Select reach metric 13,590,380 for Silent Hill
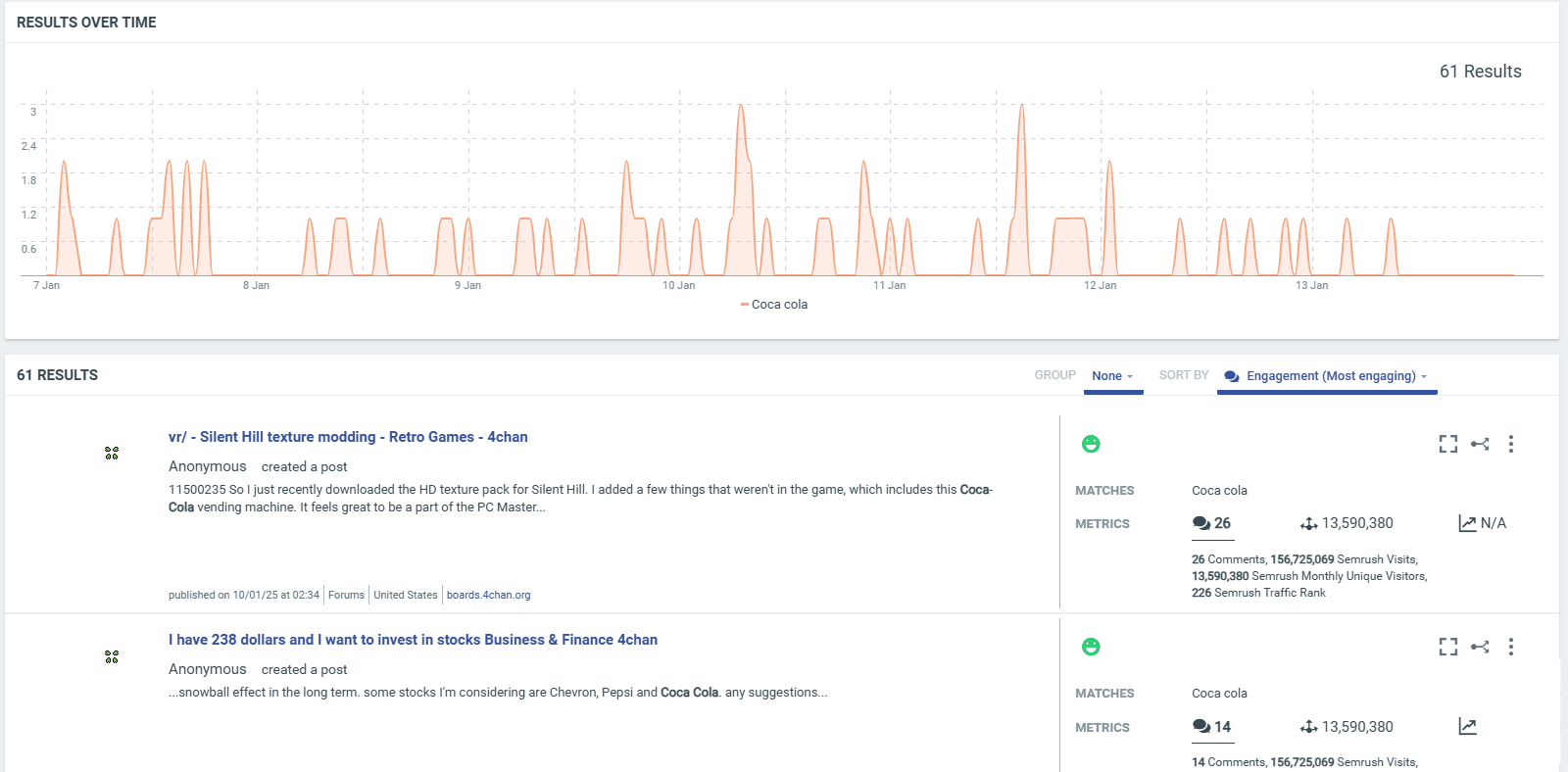This screenshot has width=1568, height=772. point(1347,523)
